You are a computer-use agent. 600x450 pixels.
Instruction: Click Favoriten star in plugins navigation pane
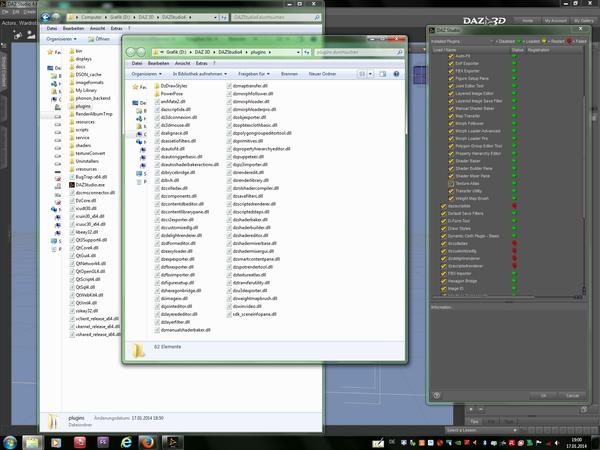135,87
